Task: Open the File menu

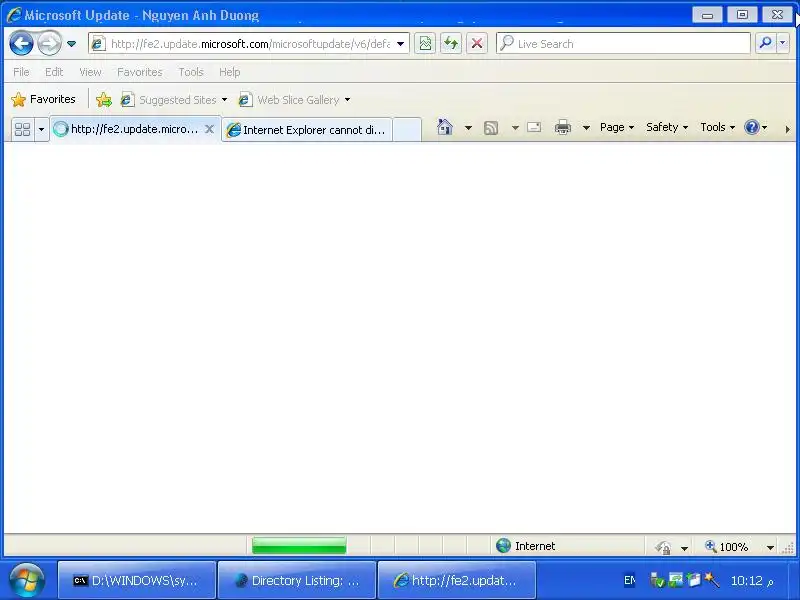Action: coord(21,72)
